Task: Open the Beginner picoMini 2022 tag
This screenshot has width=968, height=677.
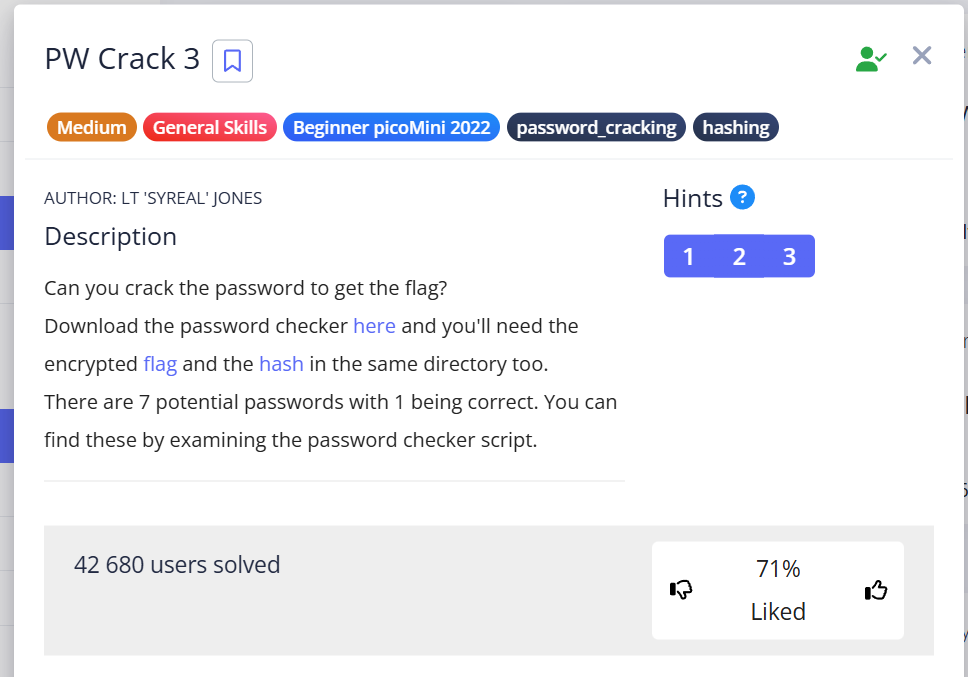Action: coord(391,127)
